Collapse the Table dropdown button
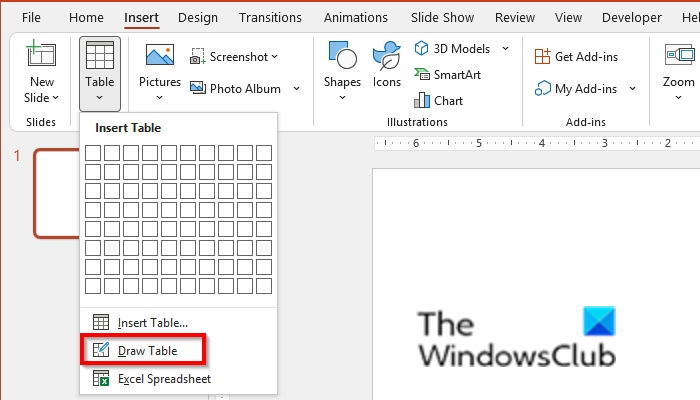 pos(100,73)
